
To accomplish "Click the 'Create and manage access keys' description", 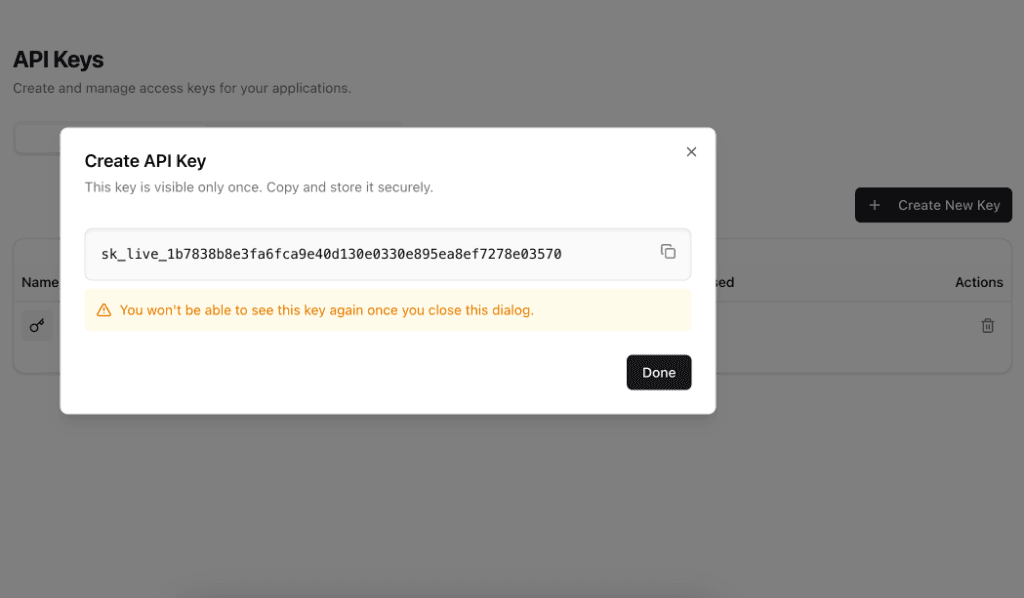I will coord(181,88).
